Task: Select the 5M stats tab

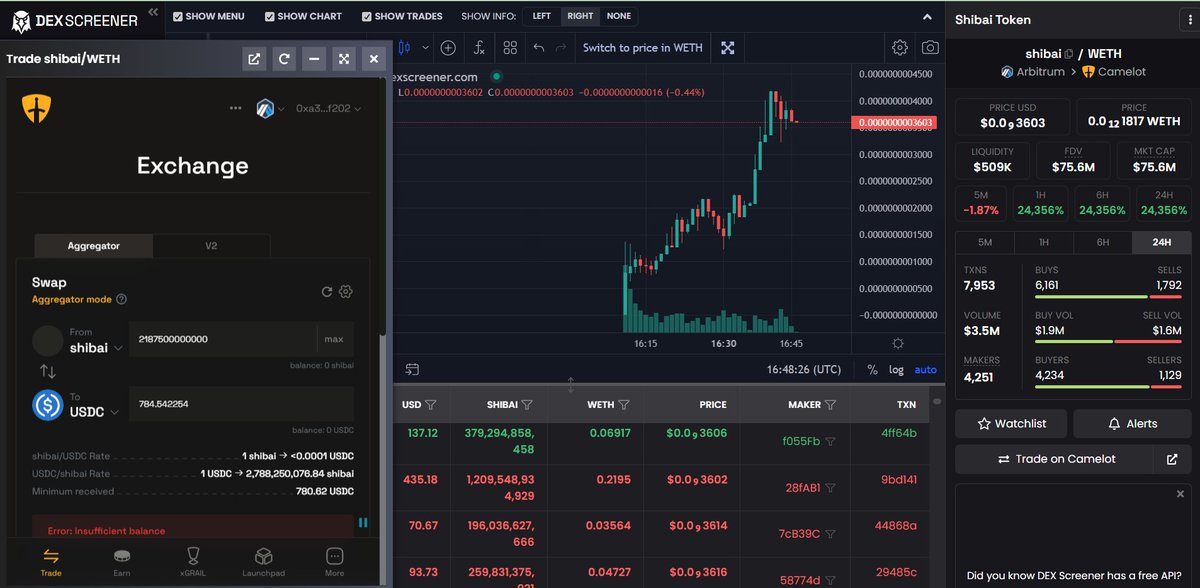Action: click(985, 242)
